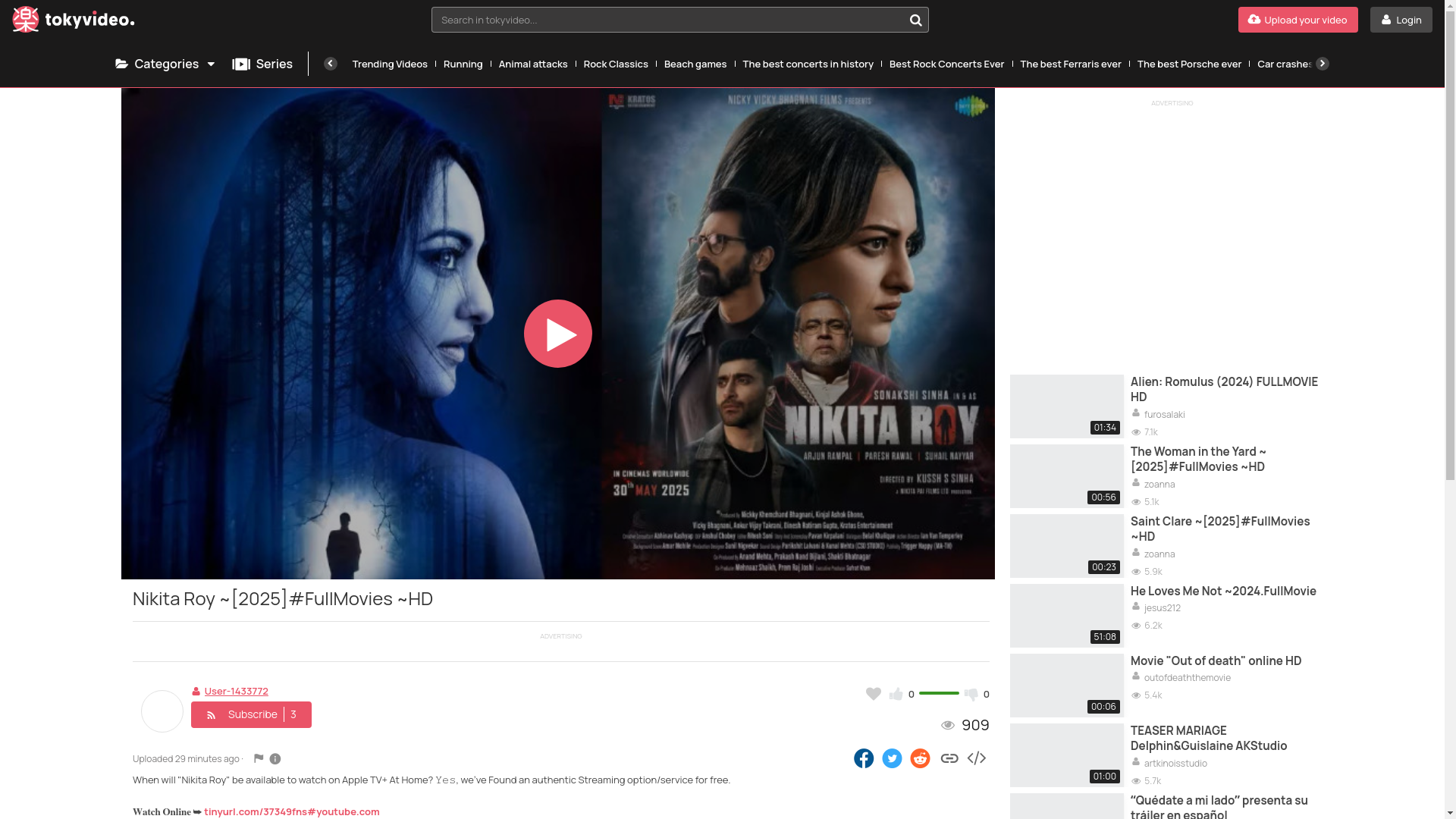Open He Loves Me Not ~2024.FullMovie

1223,591
